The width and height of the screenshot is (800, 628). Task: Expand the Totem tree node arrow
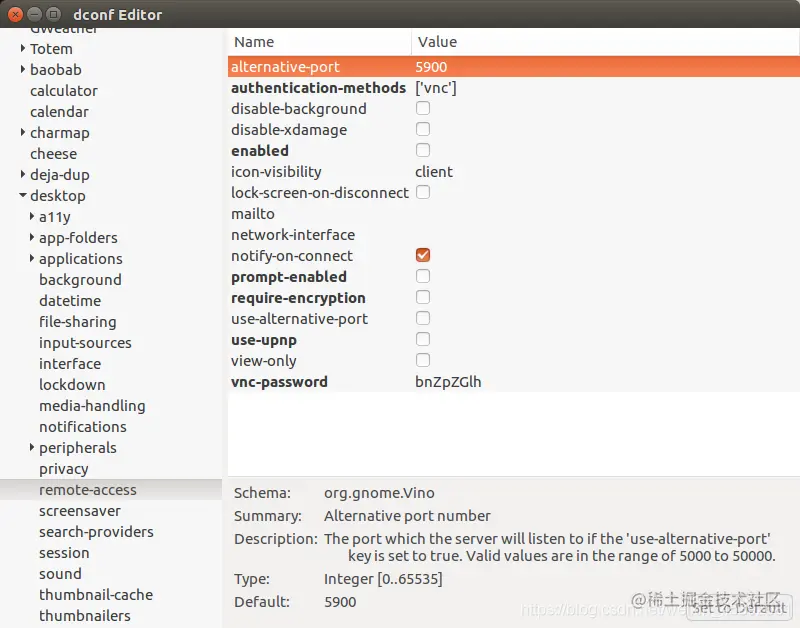(x=22, y=48)
